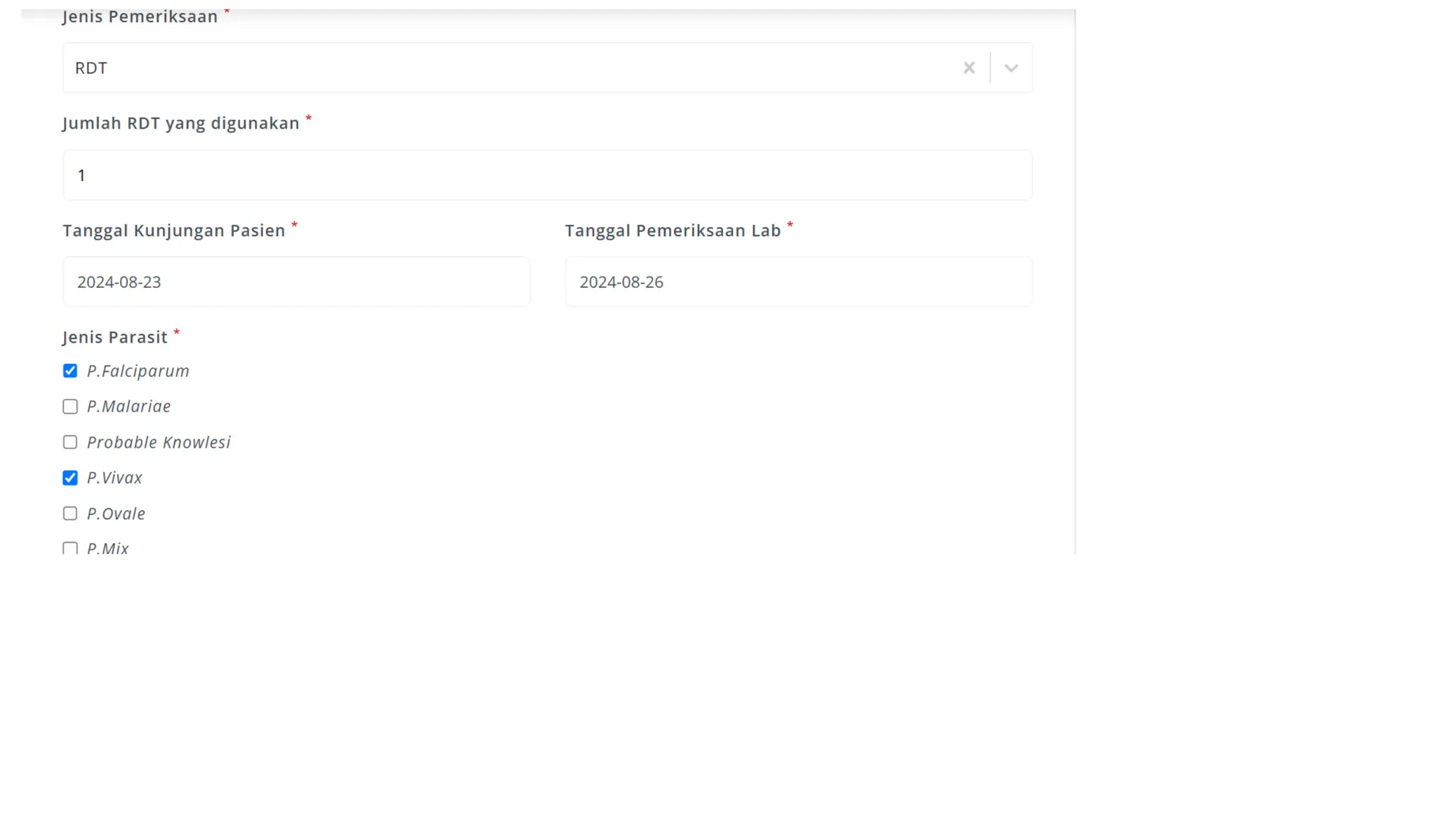Click the Jenis Parasit section label

[114, 338]
